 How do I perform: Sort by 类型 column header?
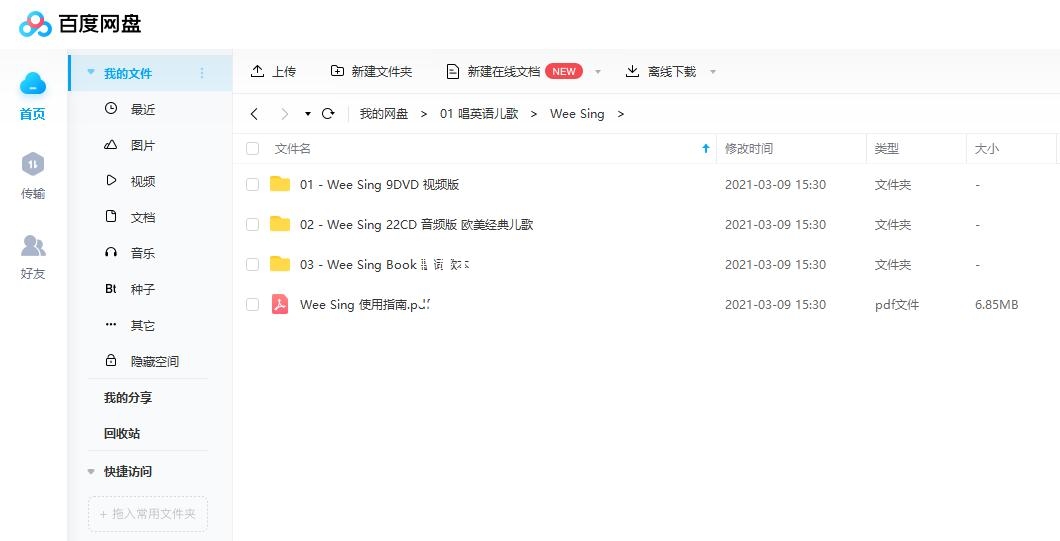(x=886, y=149)
